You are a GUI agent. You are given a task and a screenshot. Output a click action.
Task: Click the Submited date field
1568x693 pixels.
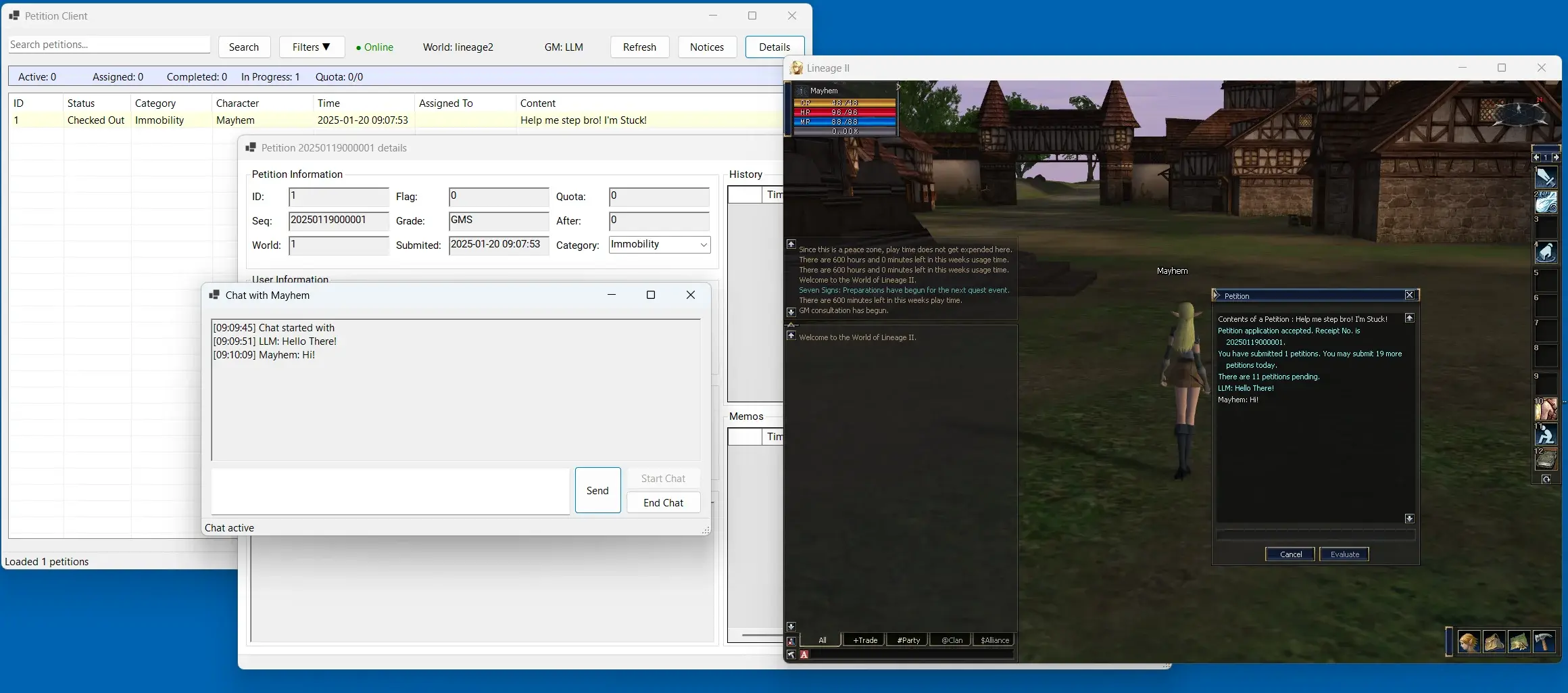[x=499, y=245]
